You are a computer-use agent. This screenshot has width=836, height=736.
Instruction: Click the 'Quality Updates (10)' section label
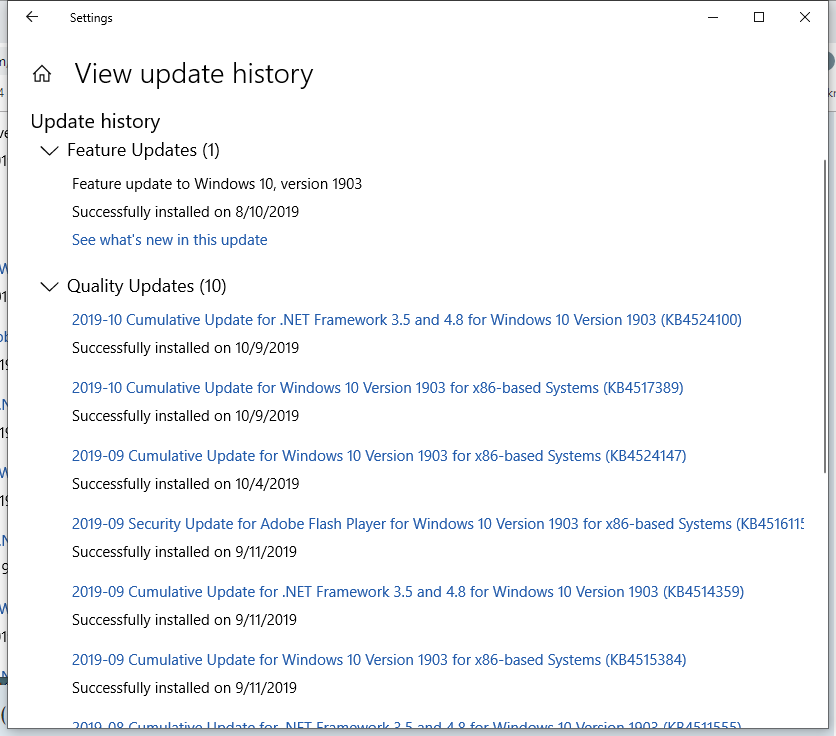point(147,286)
